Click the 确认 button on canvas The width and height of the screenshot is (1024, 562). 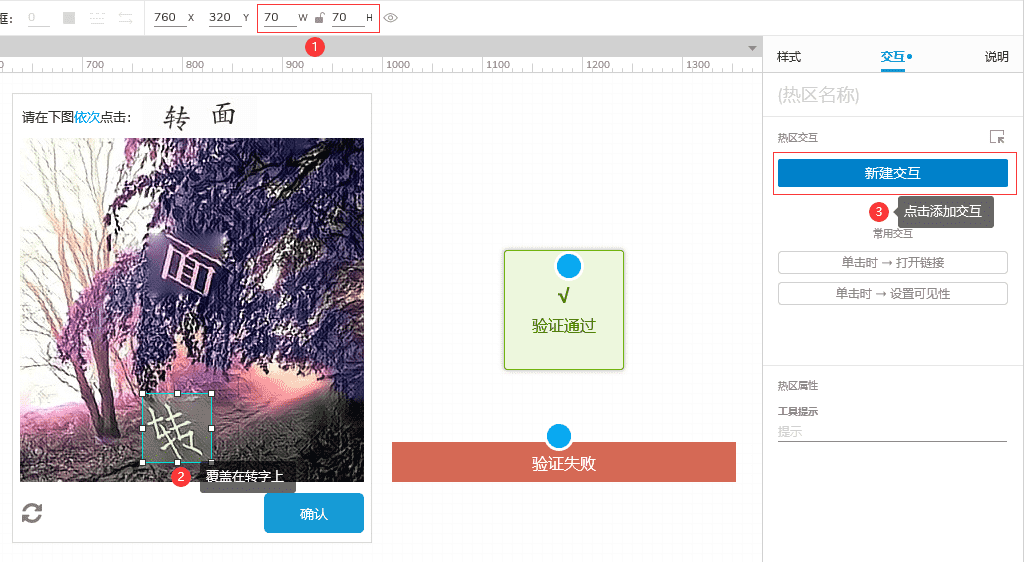point(313,514)
